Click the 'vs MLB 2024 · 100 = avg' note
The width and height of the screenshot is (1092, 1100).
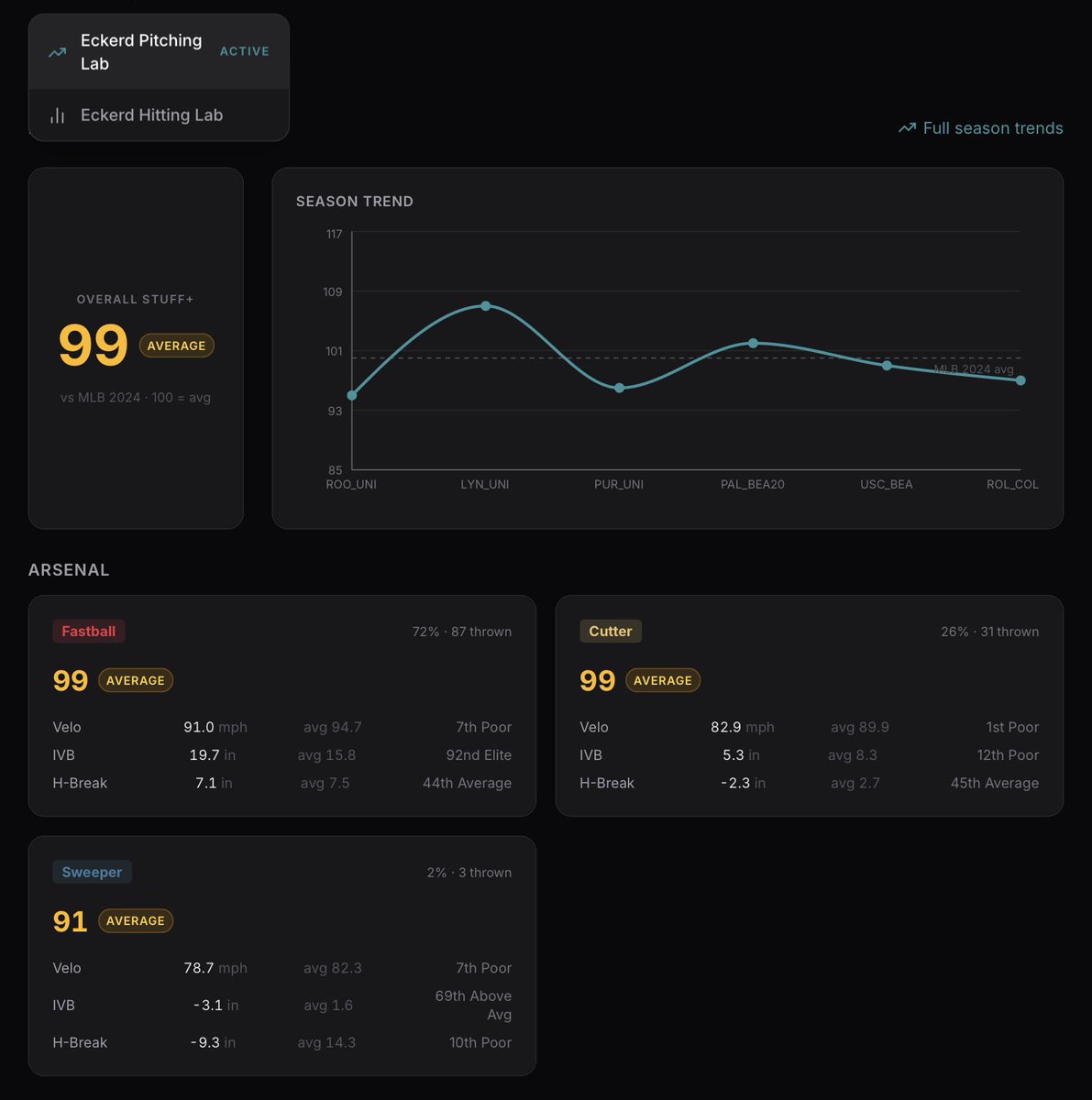click(x=136, y=398)
